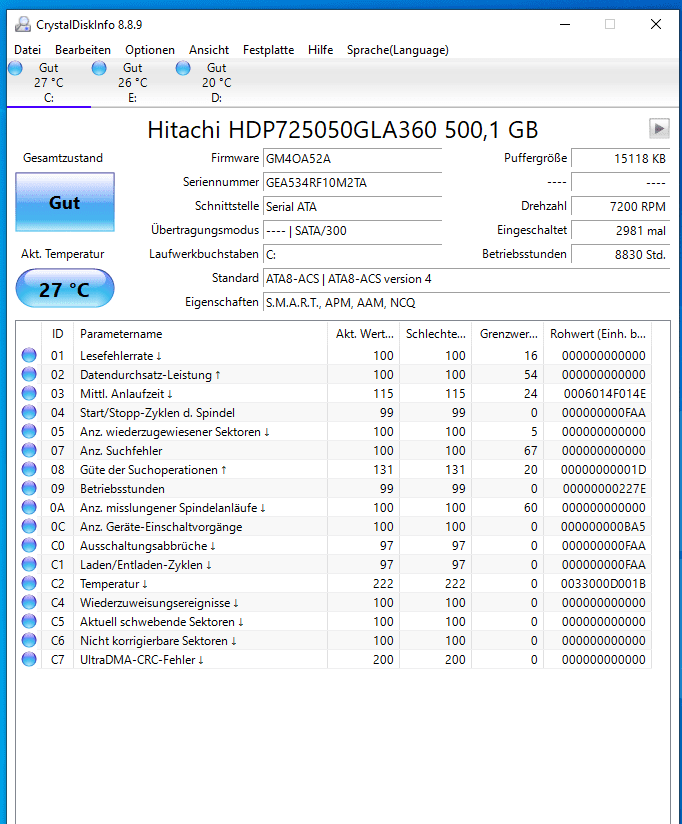682x824 pixels.
Task: Click status icon of Mittl. Anlaufzeit row
Action: pos(29,393)
